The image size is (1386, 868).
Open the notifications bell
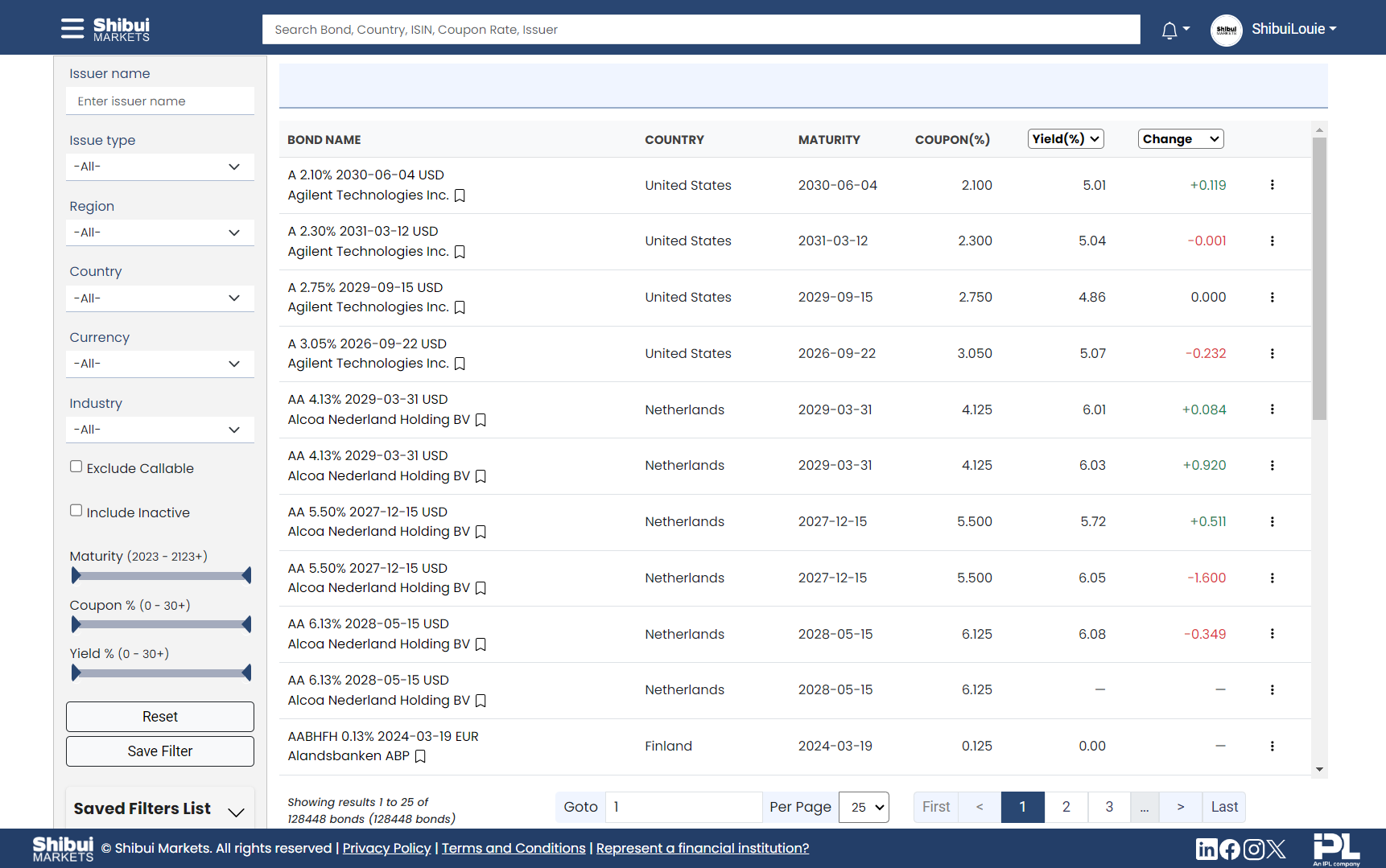point(1169,30)
